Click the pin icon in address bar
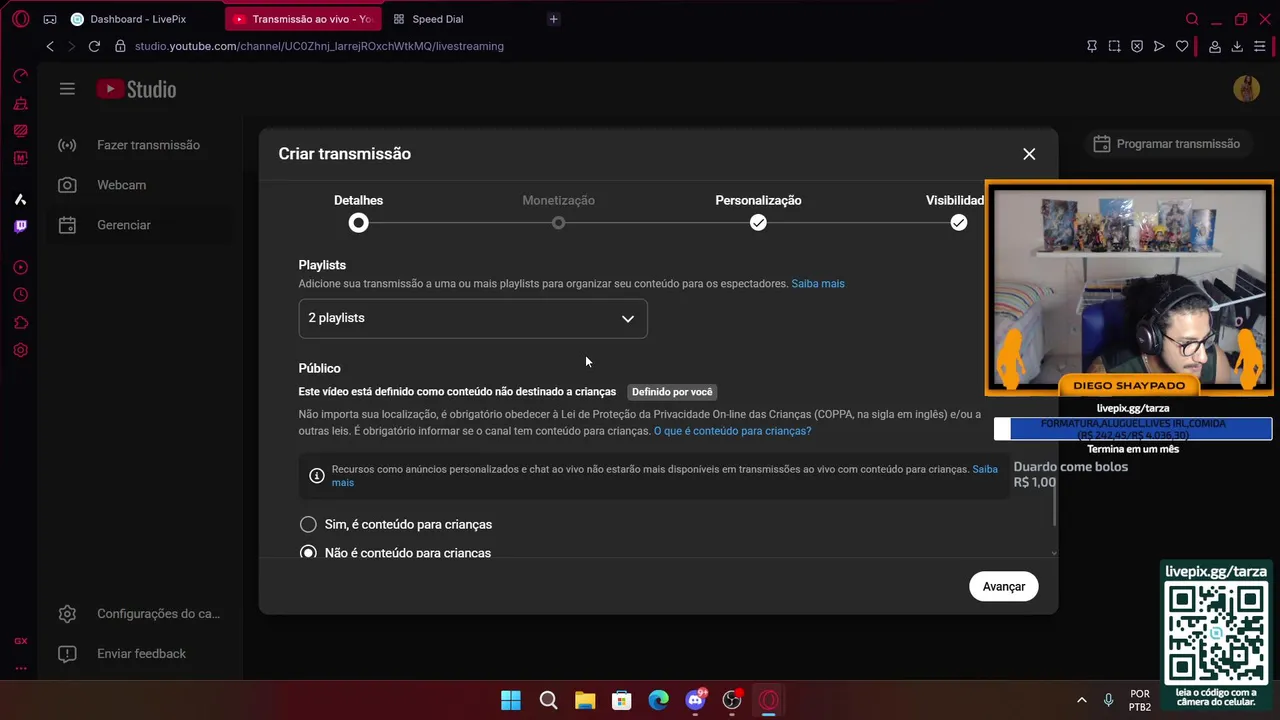 click(1092, 46)
